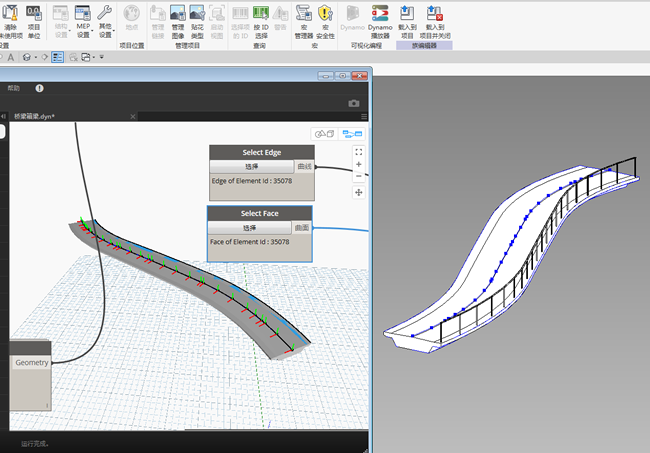
Task: Open the Dynamo Player (Dynamo 播放器)
Action: [x=380, y=22]
